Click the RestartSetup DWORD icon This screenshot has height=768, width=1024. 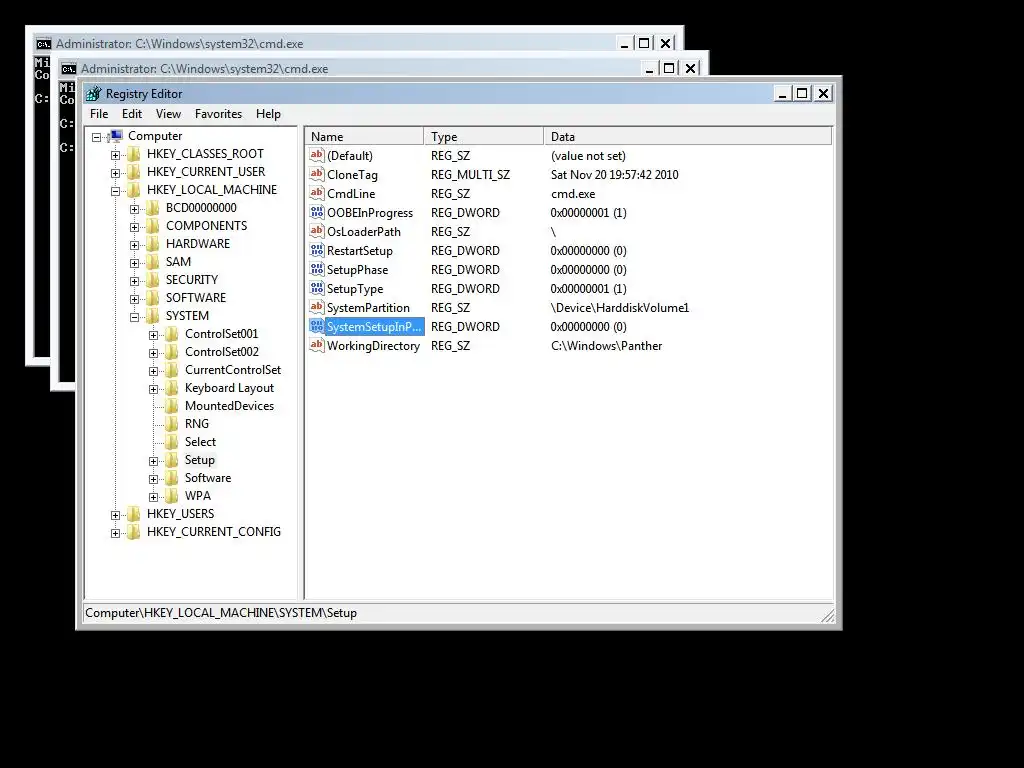click(317, 249)
